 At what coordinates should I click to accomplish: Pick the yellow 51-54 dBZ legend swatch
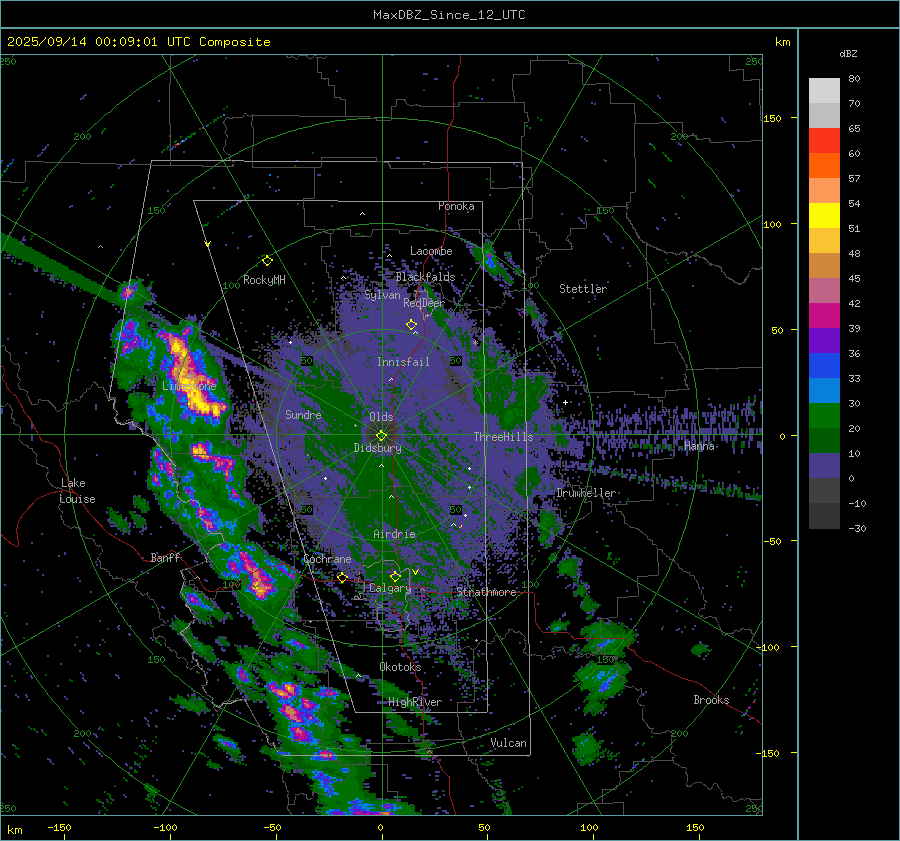(824, 216)
